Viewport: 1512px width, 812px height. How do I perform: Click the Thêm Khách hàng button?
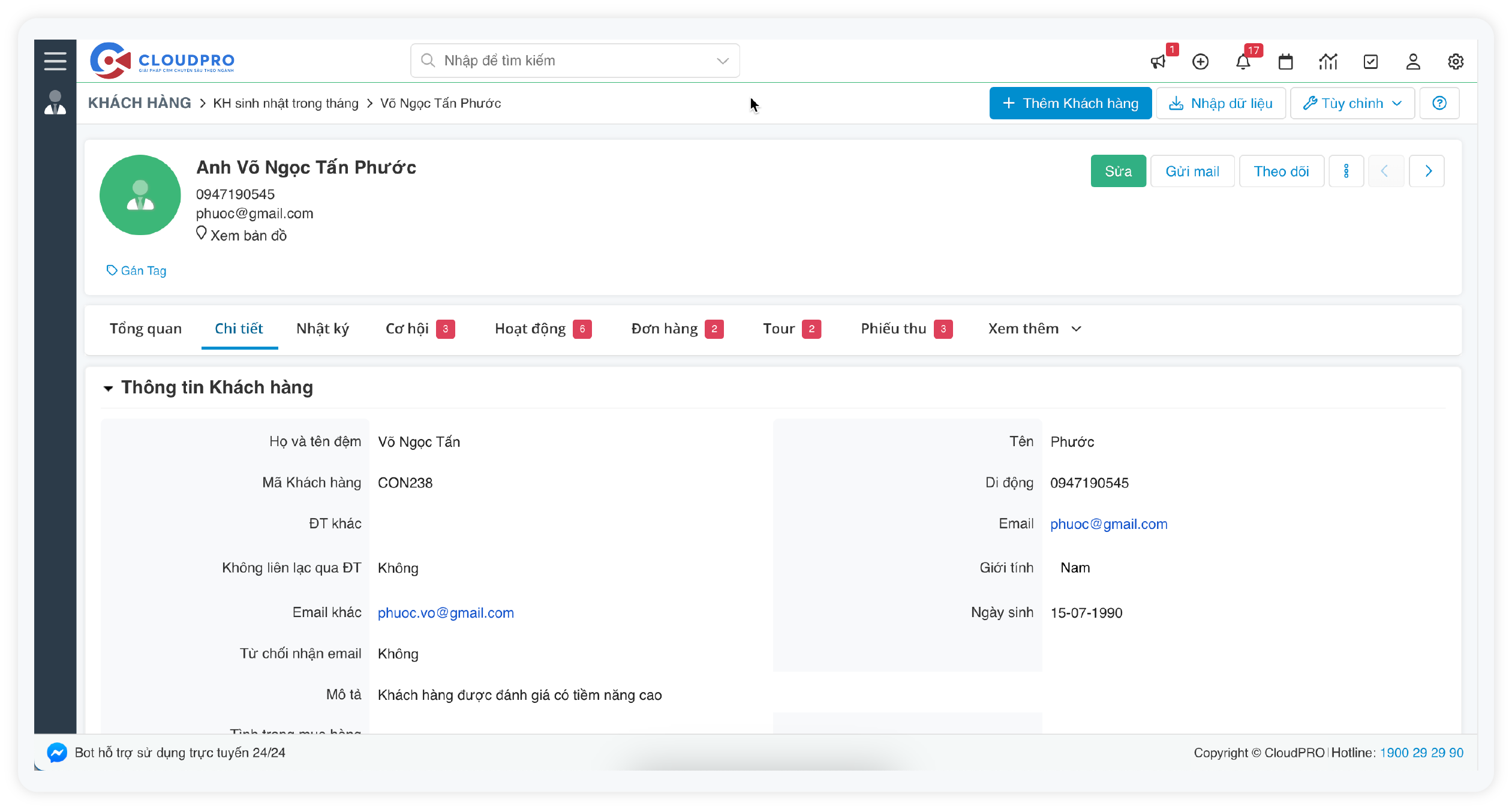pyautogui.click(x=1071, y=103)
